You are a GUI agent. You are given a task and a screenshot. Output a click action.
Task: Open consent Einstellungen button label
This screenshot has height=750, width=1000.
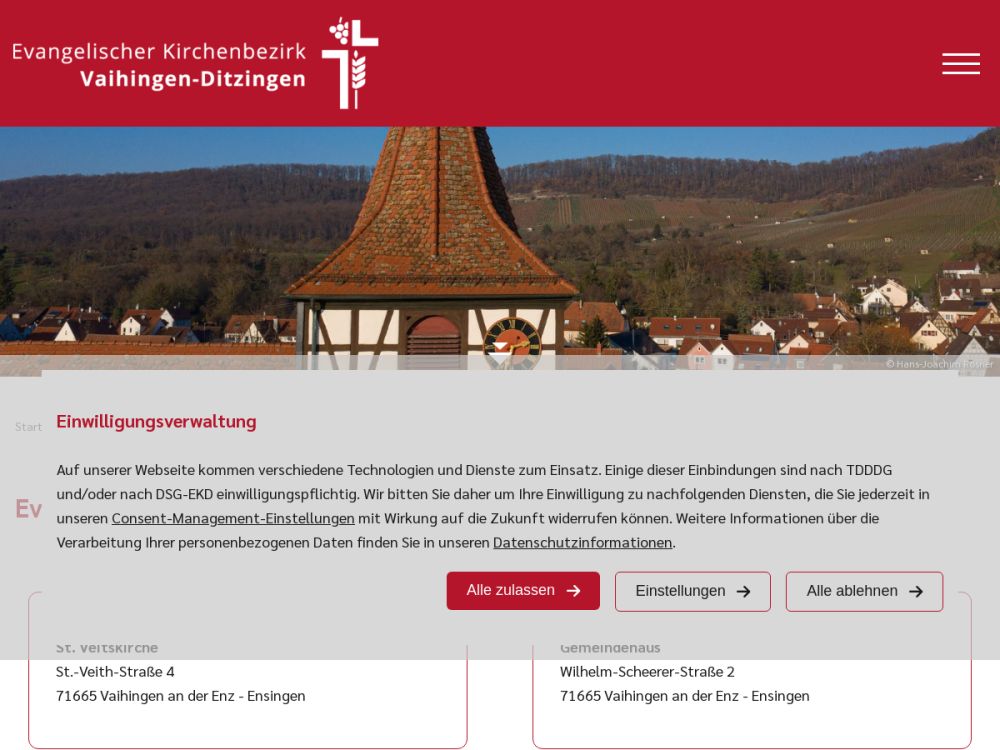(680, 591)
